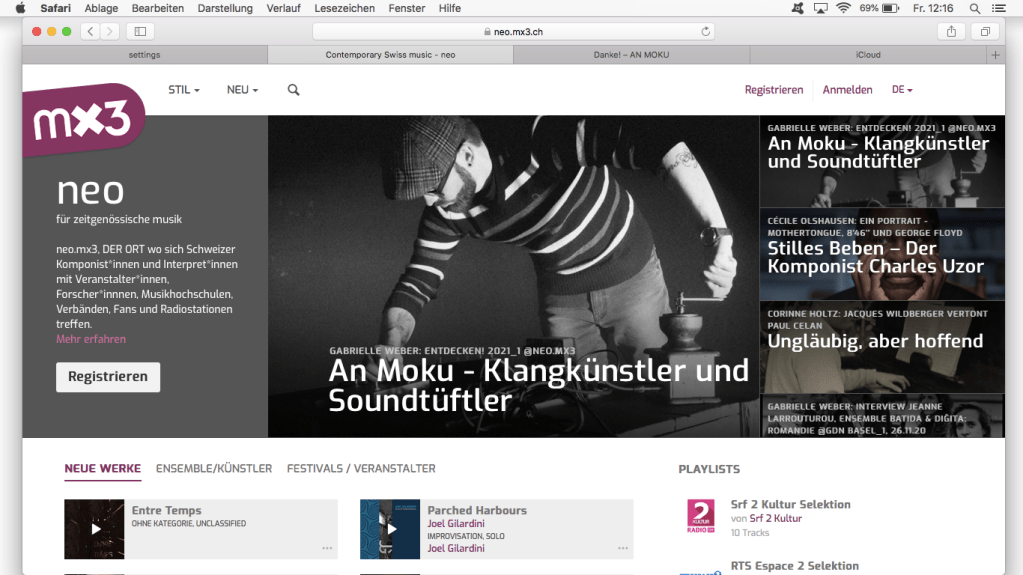This screenshot has width=1023, height=575.
Task: Open more options for Entre Temps
Action: tap(327, 548)
